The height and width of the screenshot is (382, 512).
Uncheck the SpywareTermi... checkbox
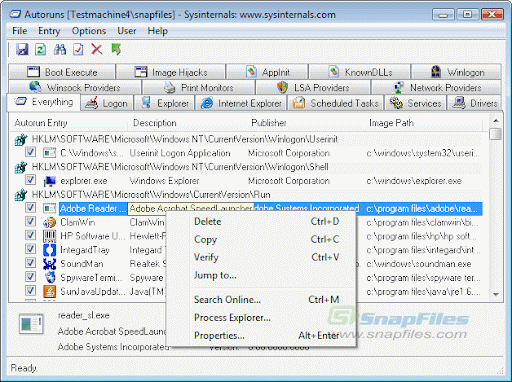pyautogui.click(x=30, y=277)
